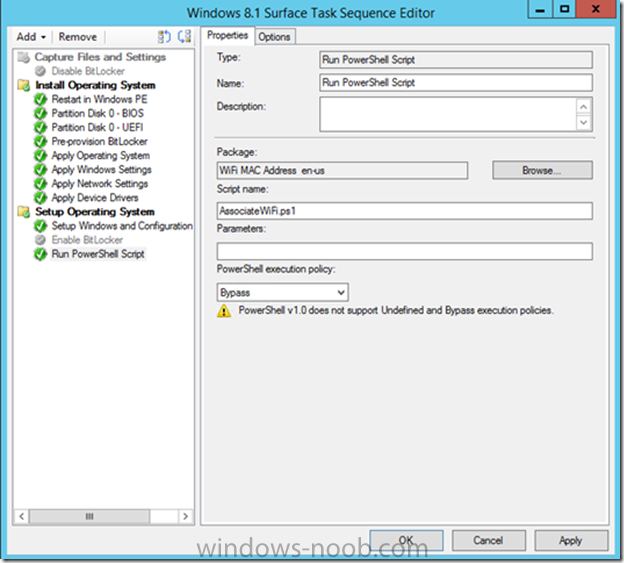Select the Enable BitLocker step
The height and width of the screenshot is (563, 624).
click(x=87, y=240)
